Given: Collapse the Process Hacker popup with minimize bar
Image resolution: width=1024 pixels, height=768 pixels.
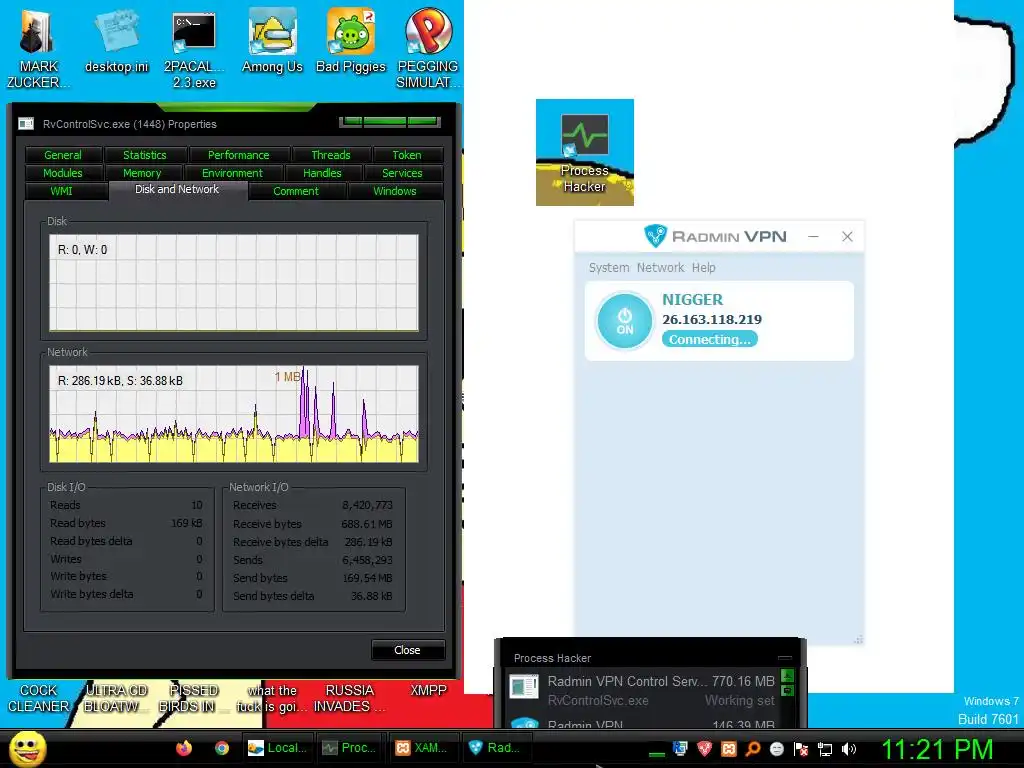Looking at the screenshot, I should point(785,658).
